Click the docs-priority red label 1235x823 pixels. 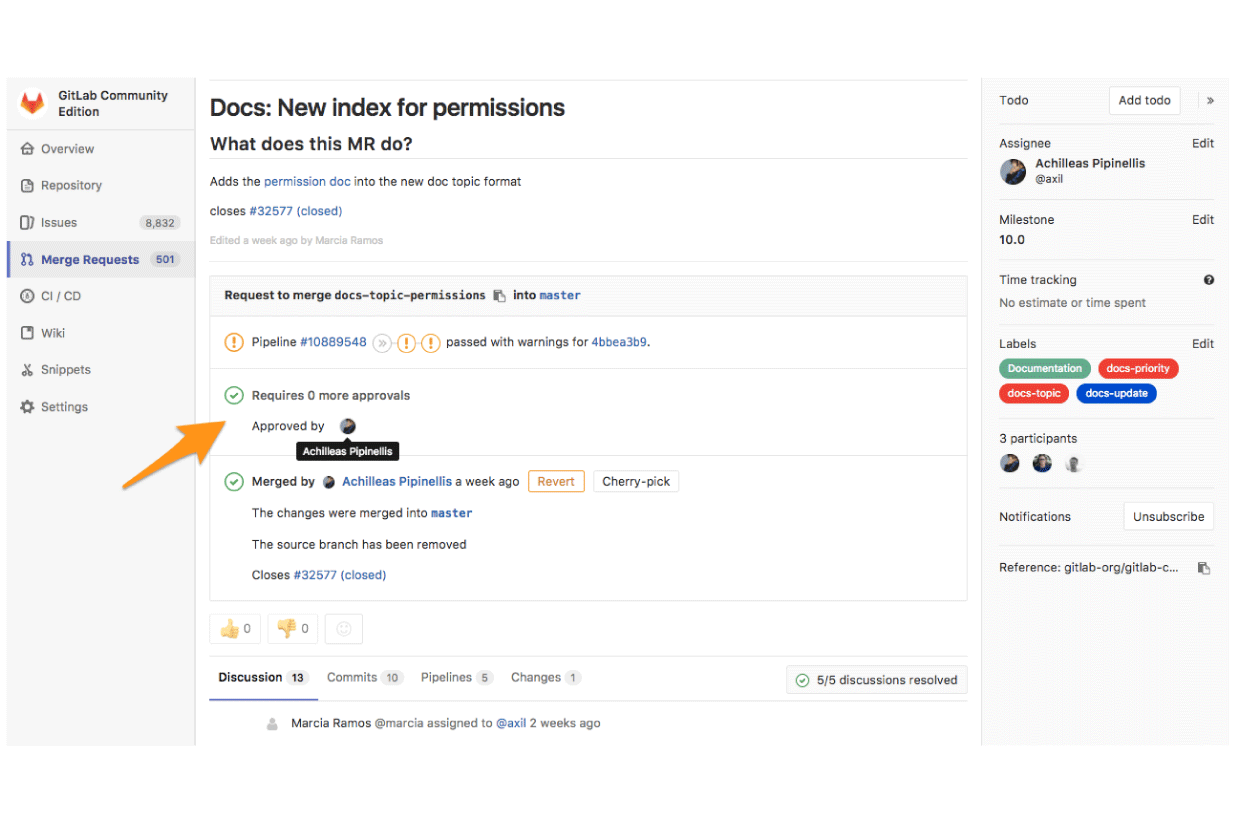(x=1138, y=369)
